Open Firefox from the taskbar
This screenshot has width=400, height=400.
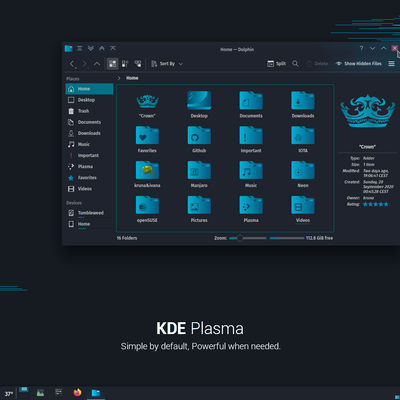pos(77,393)
